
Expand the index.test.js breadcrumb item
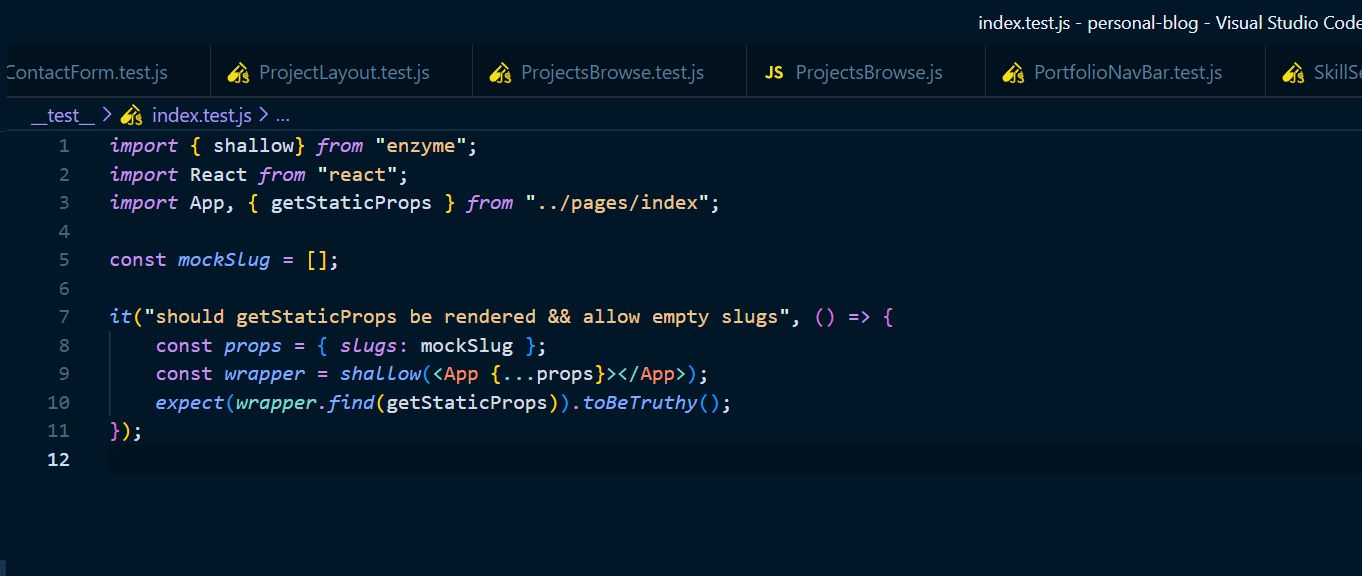tap(202, 115)
